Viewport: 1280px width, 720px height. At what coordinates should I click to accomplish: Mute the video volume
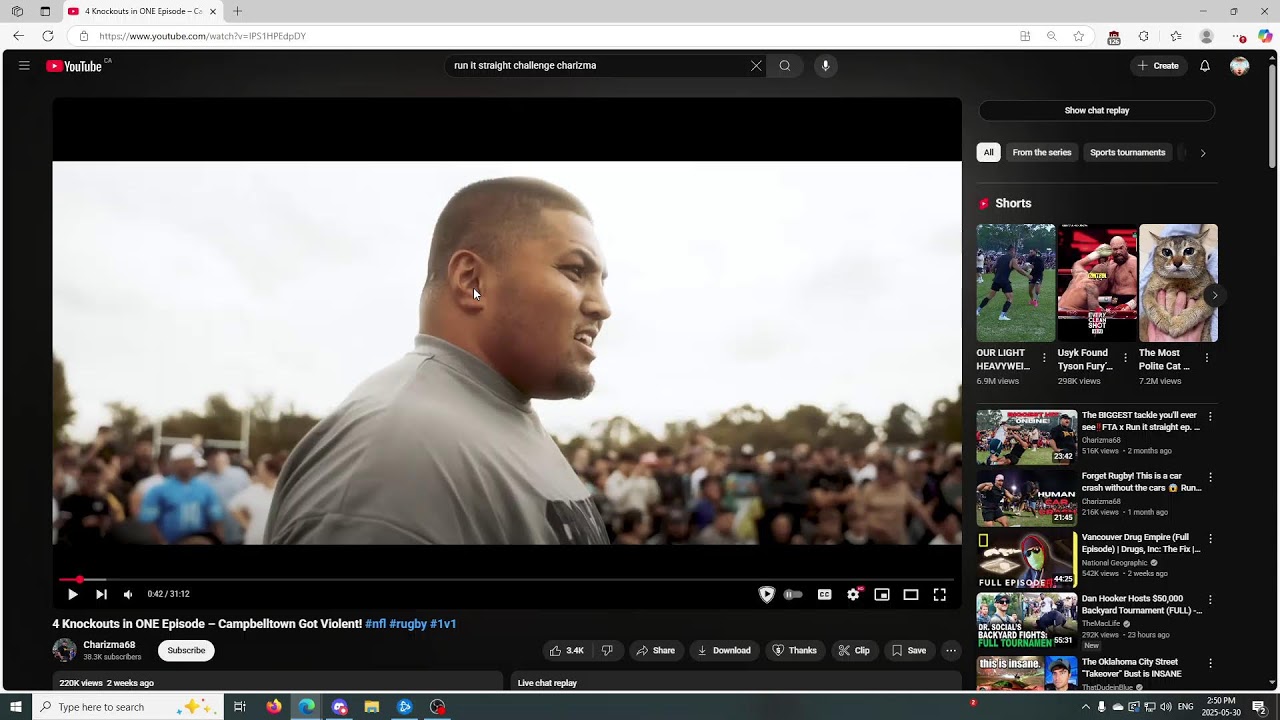click(128, 594)
